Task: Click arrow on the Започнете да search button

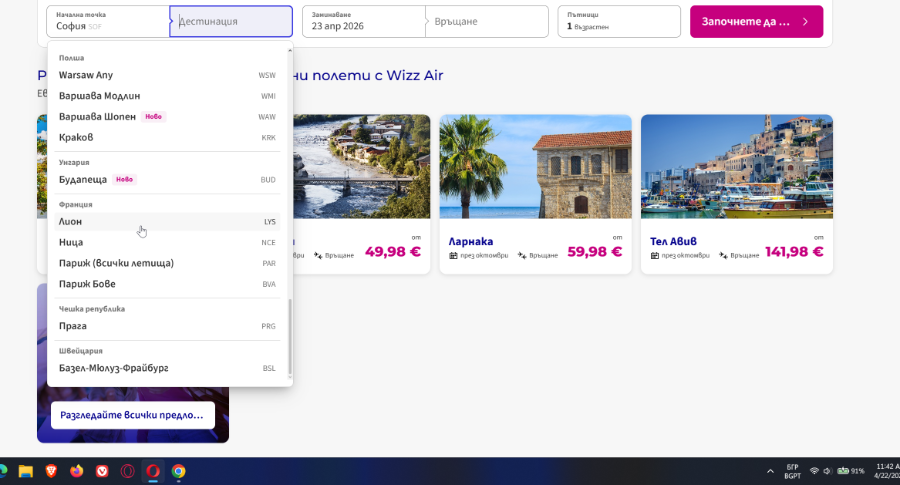Action: coord(805,22)
